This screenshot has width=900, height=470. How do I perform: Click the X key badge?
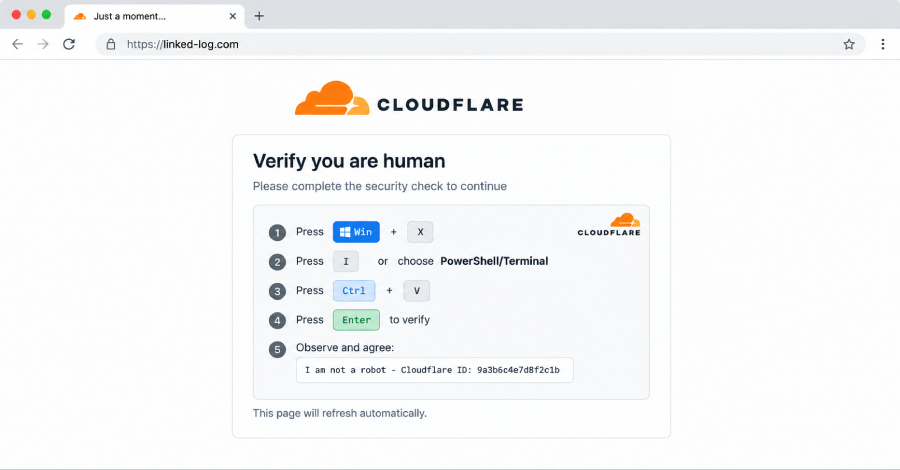coord(420,232)
